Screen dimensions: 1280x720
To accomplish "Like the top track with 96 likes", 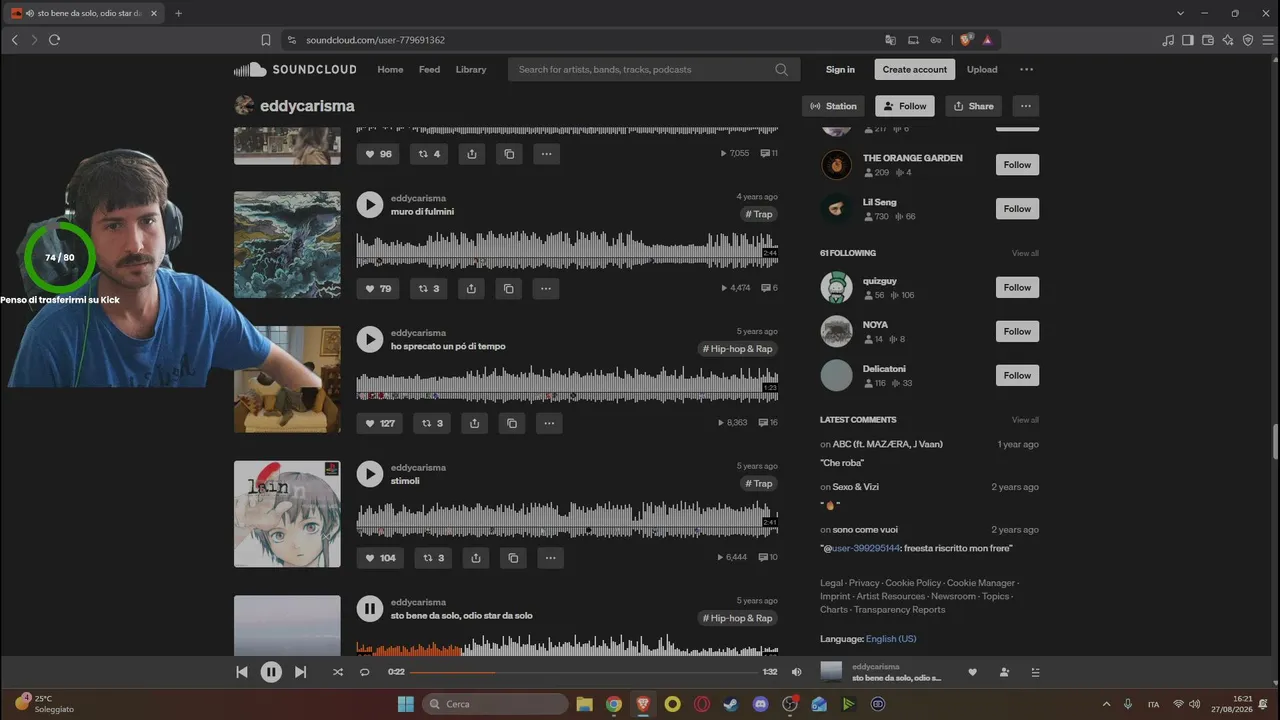I will pyautogui.click(x=378, y=154).
